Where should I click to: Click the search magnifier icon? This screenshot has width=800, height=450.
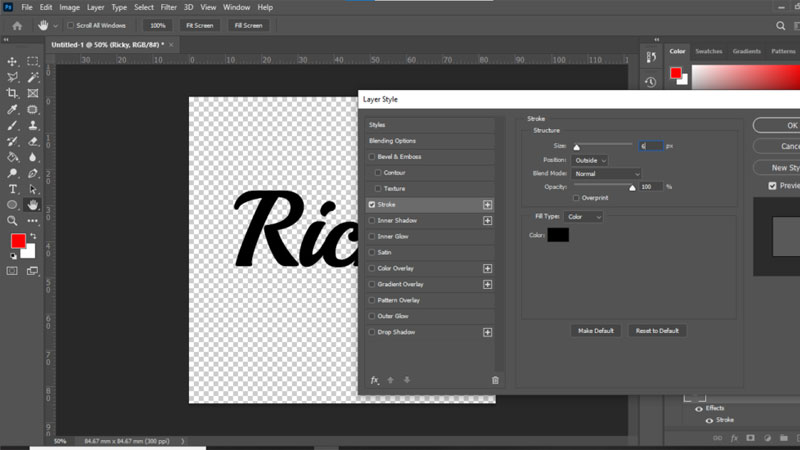pos(781,26)
